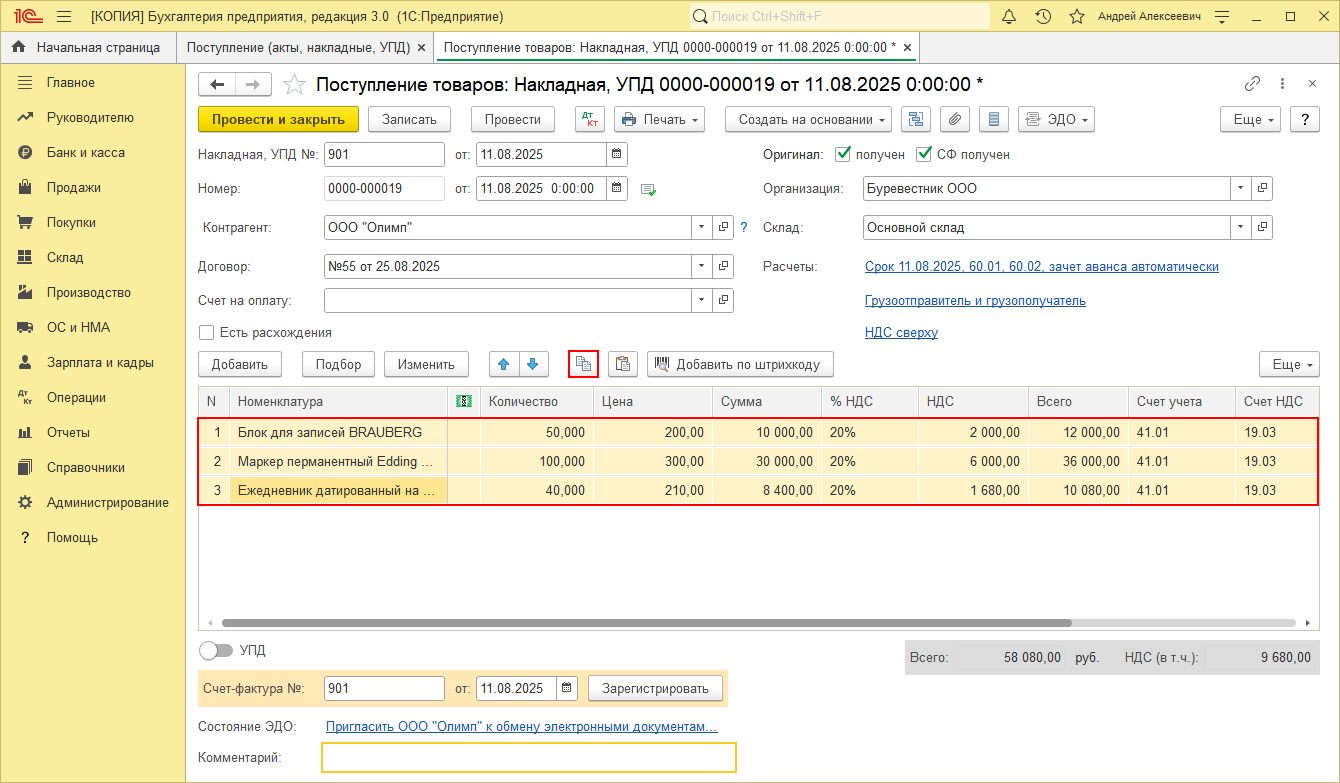The image size is (1340, 783).
Task: Uncheck the Оригинал получен checkbox
Action: tap(843, 155)
